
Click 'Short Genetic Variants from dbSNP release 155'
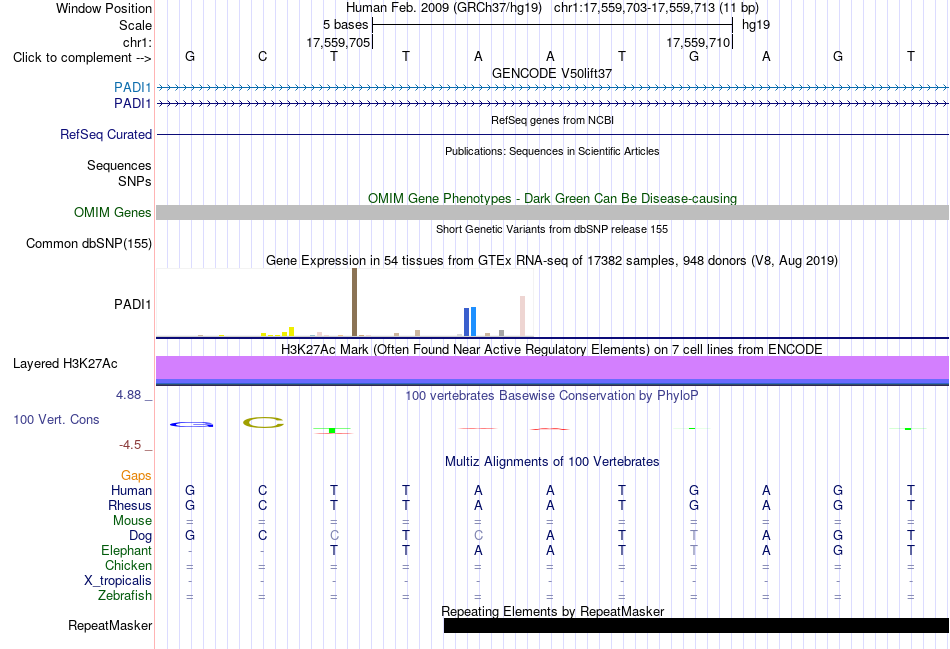(552, 229)
